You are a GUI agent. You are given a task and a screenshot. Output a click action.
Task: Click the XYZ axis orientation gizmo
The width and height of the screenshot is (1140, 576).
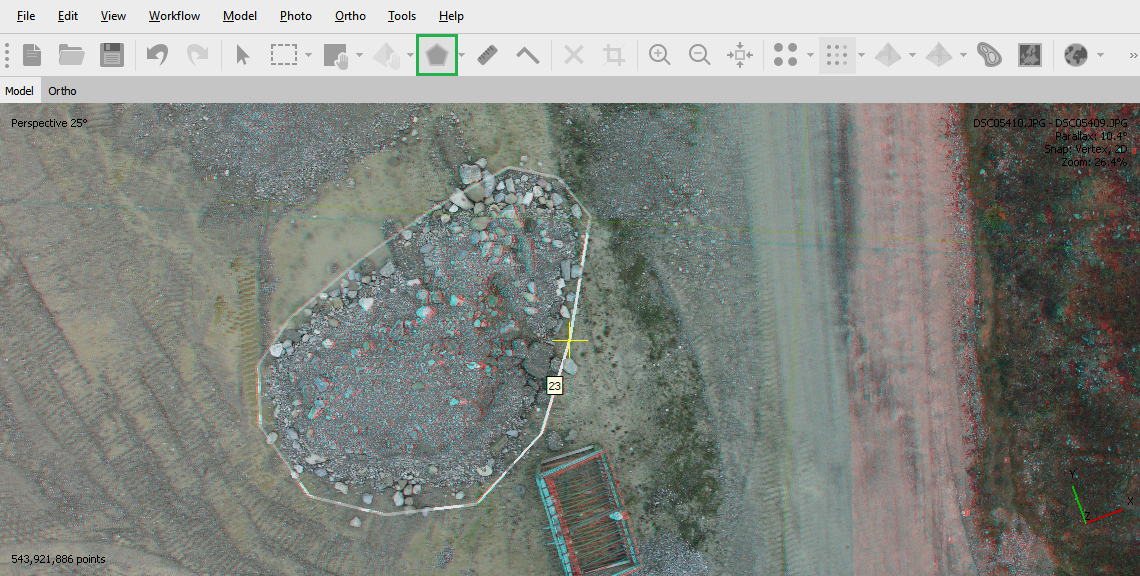coord(1099,498)
